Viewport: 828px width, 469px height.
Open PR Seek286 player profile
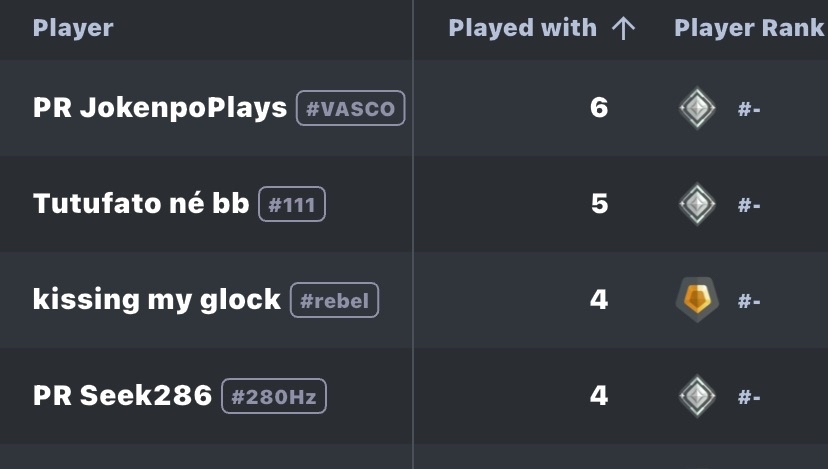point(122,396)
